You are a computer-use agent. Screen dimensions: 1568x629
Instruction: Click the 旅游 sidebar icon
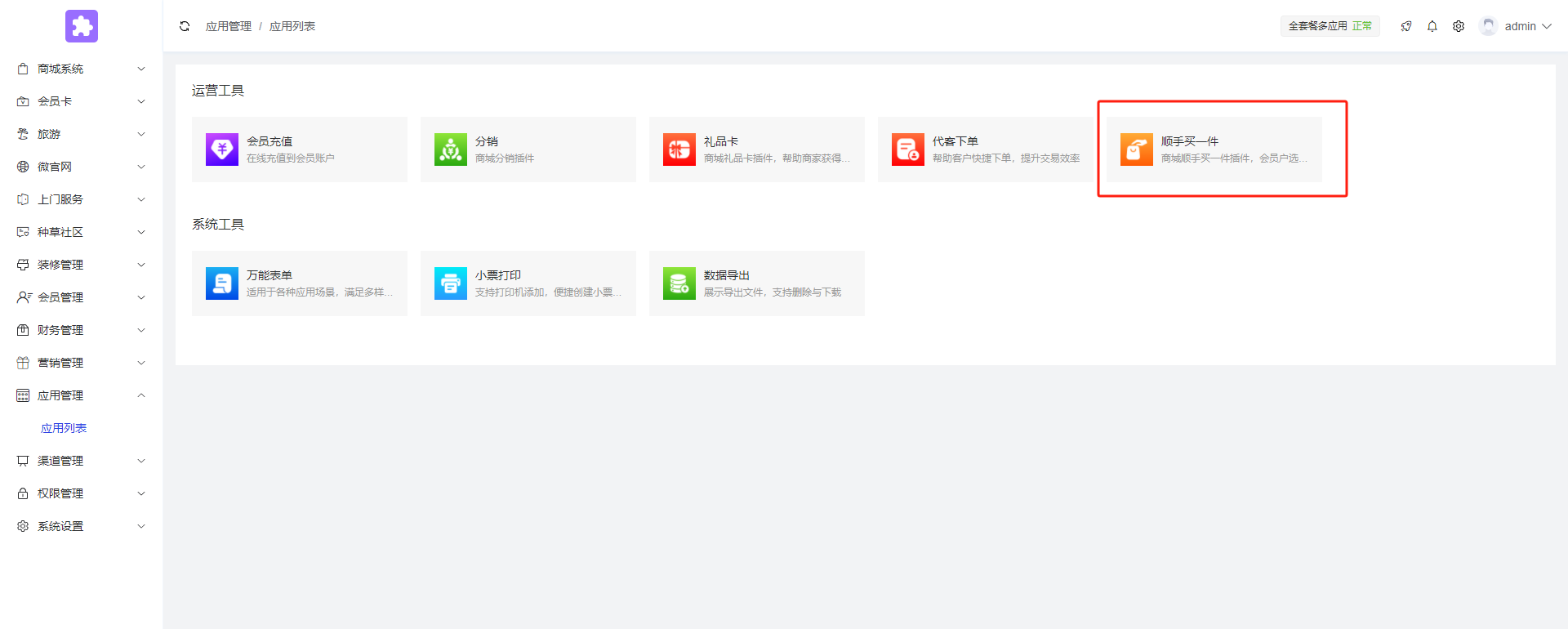(x=23, y=134)
